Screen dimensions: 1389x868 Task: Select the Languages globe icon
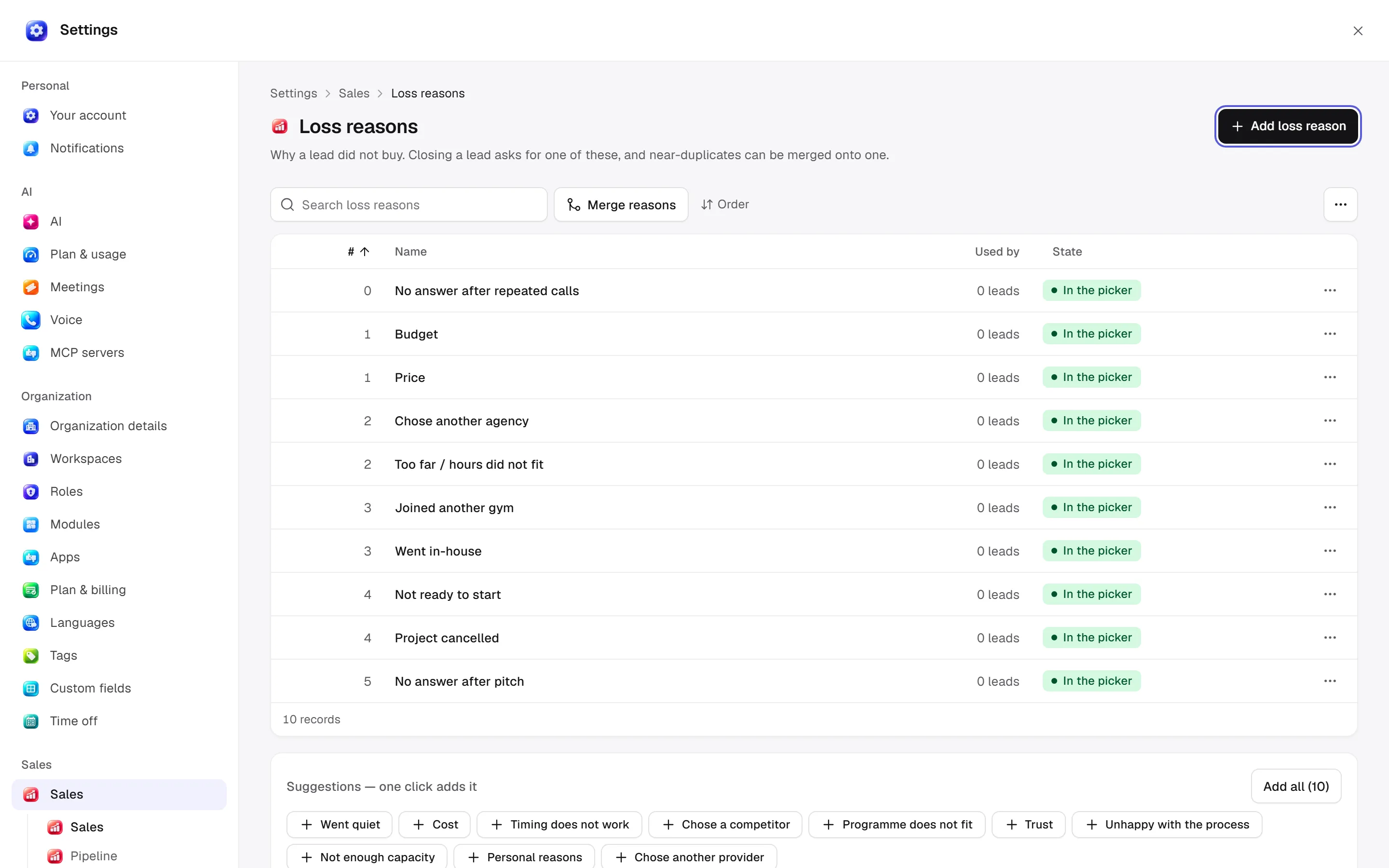(31, 622)
